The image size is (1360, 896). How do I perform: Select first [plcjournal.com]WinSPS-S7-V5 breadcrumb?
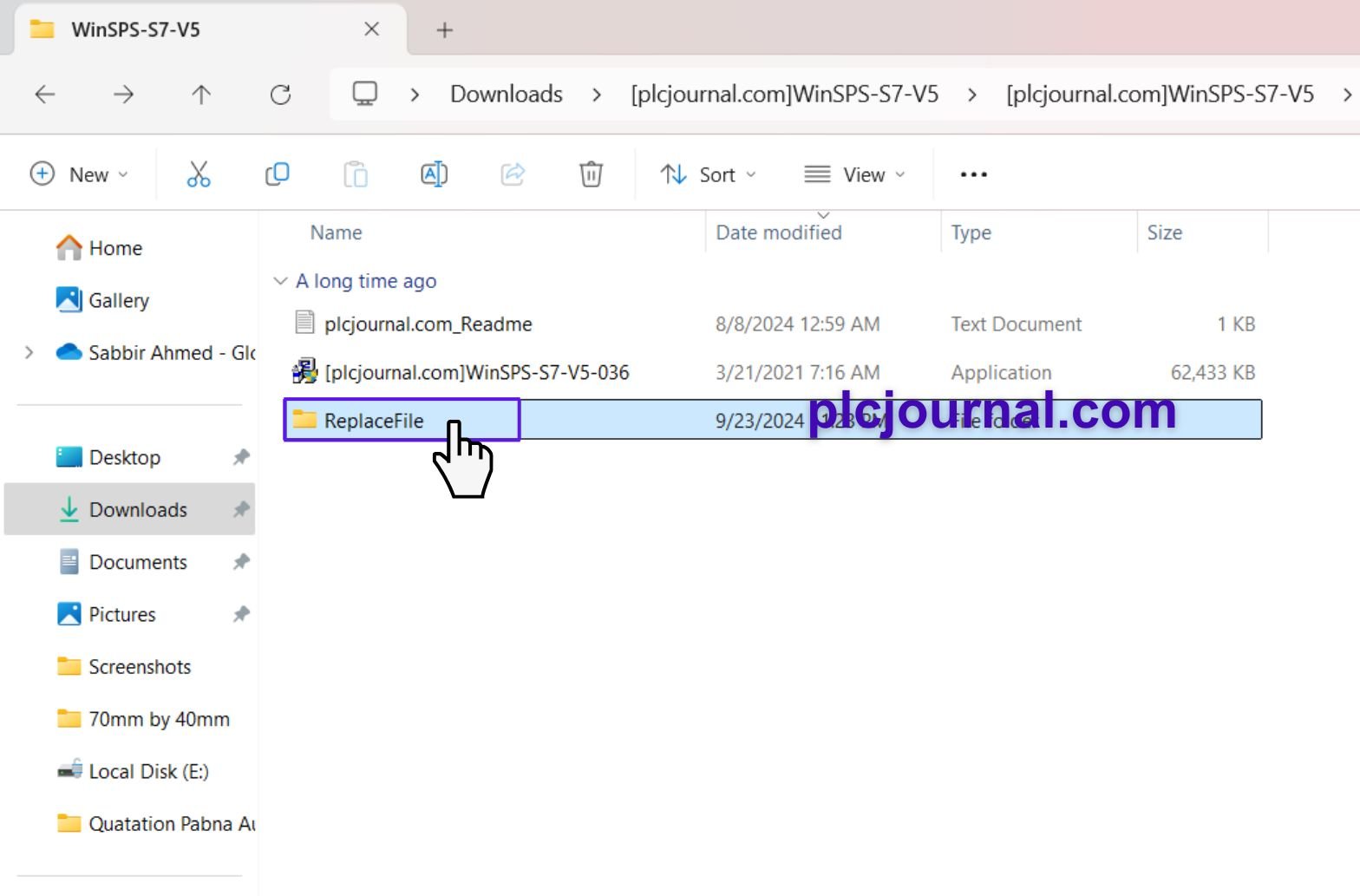(x=784, y=94)
